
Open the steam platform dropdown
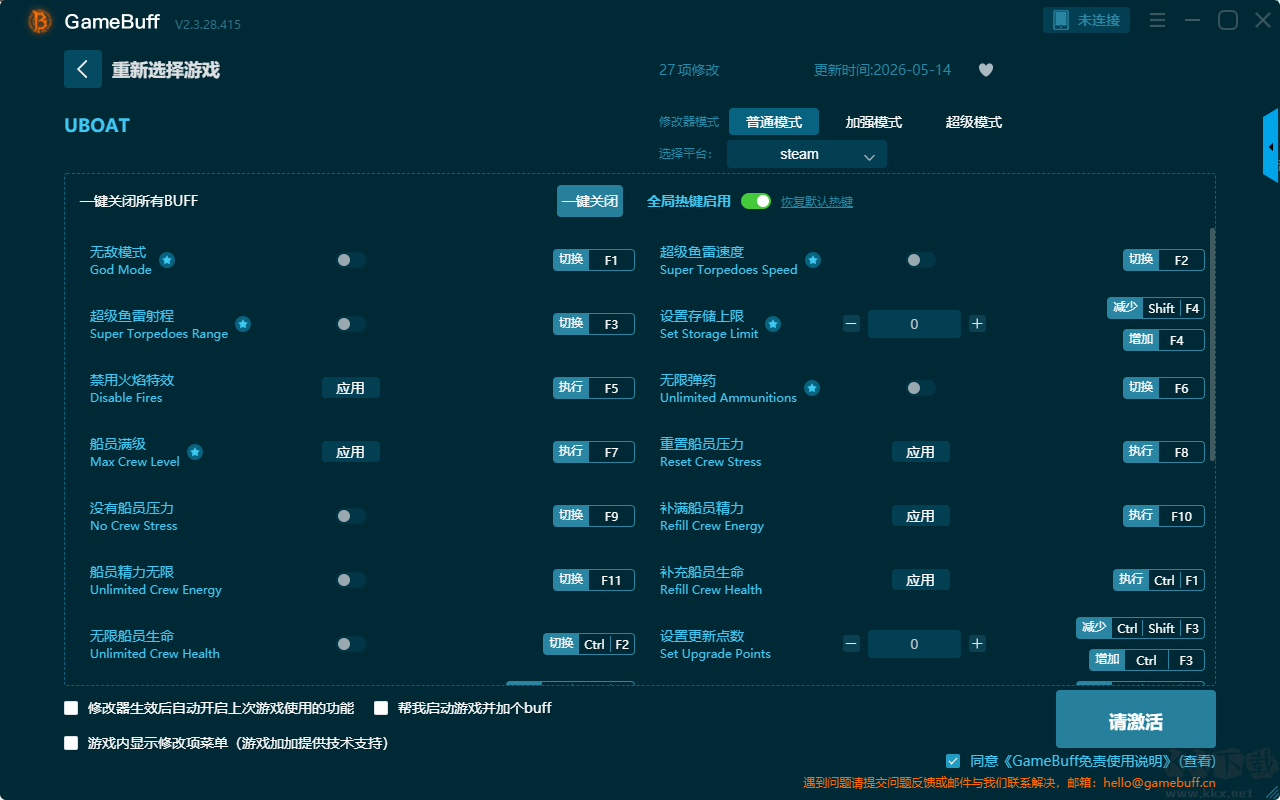coord(807,154)
